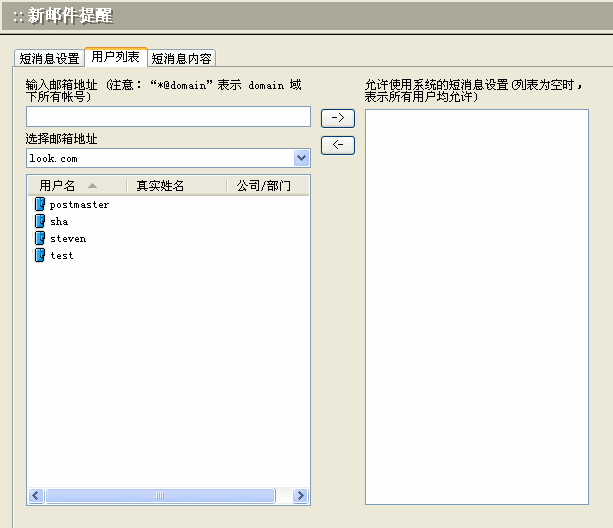This screenshot has width=613, height=528.
Task: Click the test user icon
Action: click(40, 255)
